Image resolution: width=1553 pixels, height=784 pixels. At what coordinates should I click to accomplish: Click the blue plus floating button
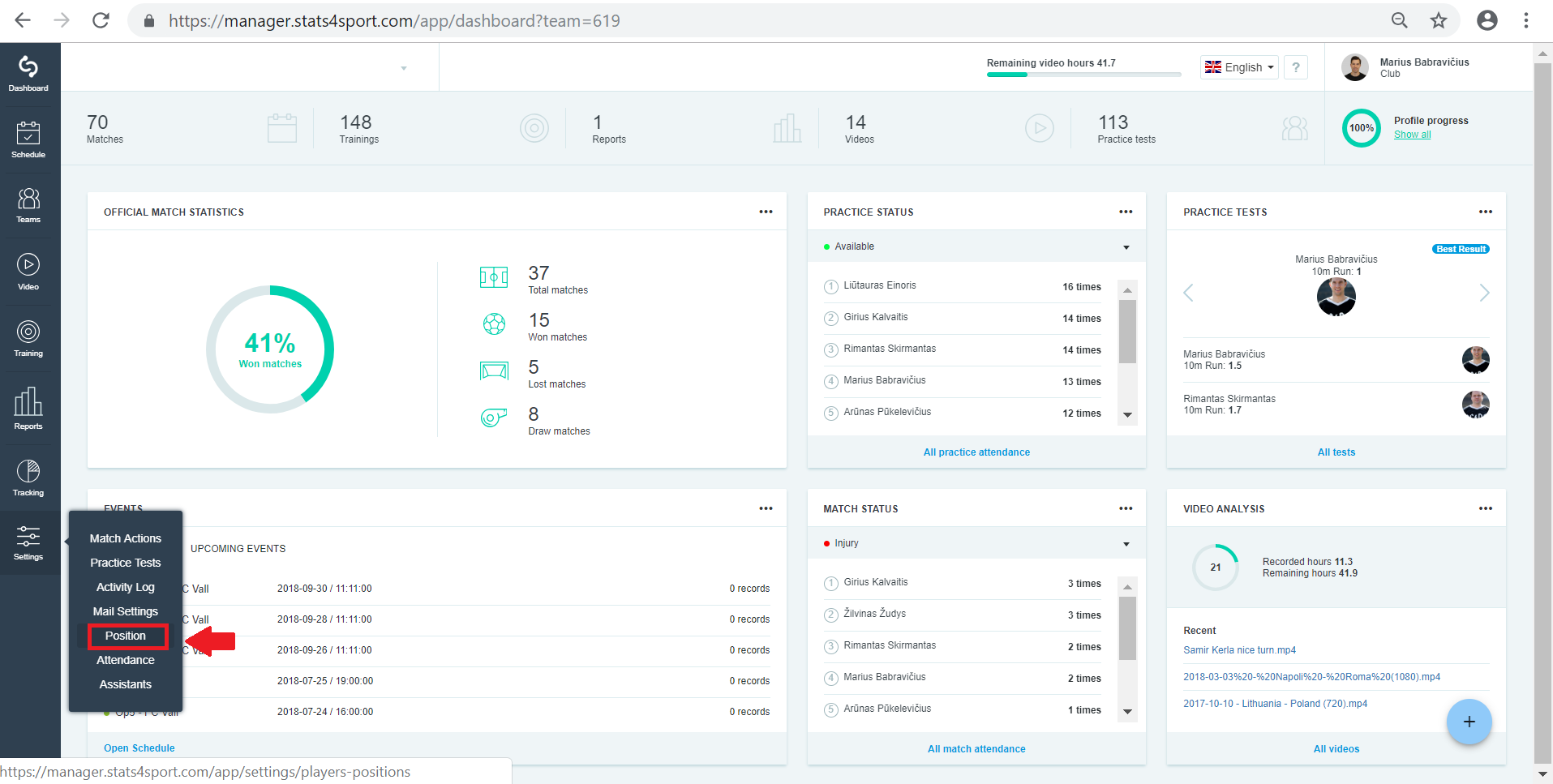(1469, 722)
